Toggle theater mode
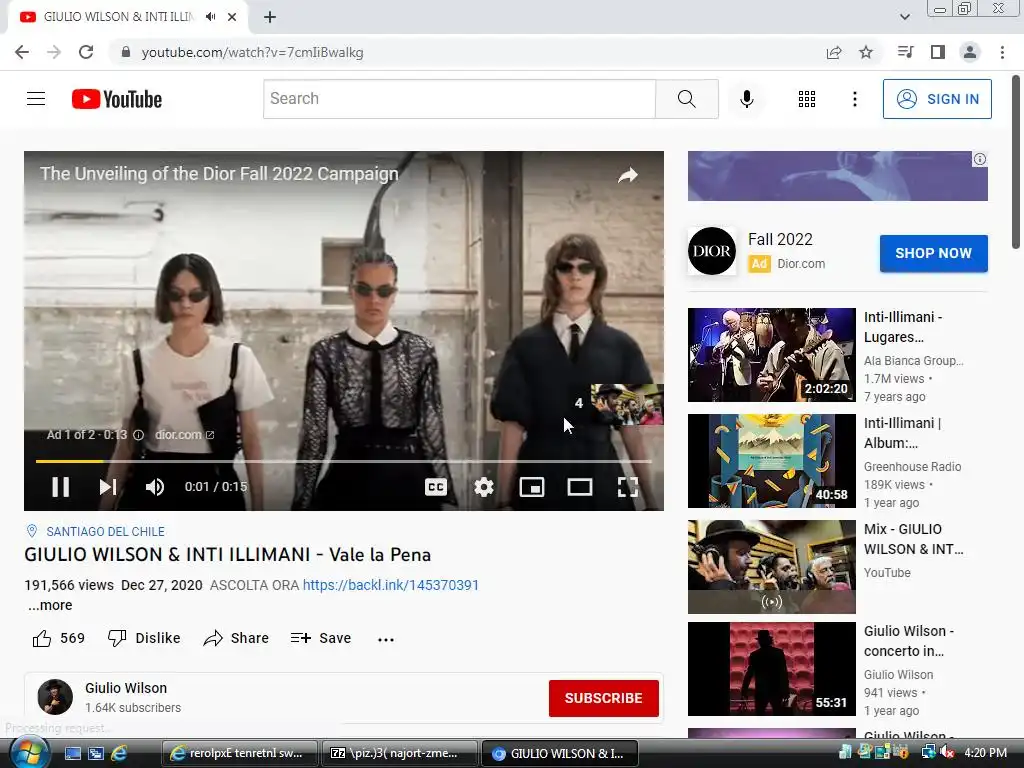The width and height of the screenshot is (1024, 768). coord(580,487)
